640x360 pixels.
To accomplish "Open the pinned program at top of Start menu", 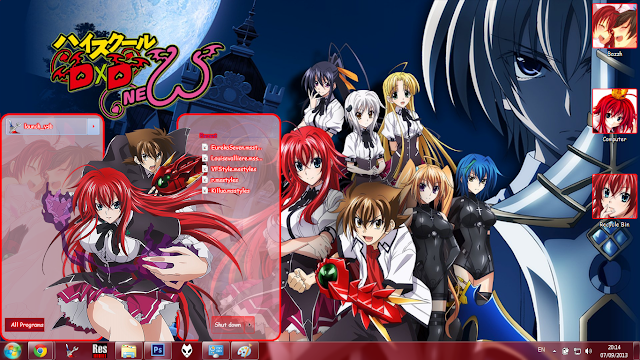I will pos(47,127).
